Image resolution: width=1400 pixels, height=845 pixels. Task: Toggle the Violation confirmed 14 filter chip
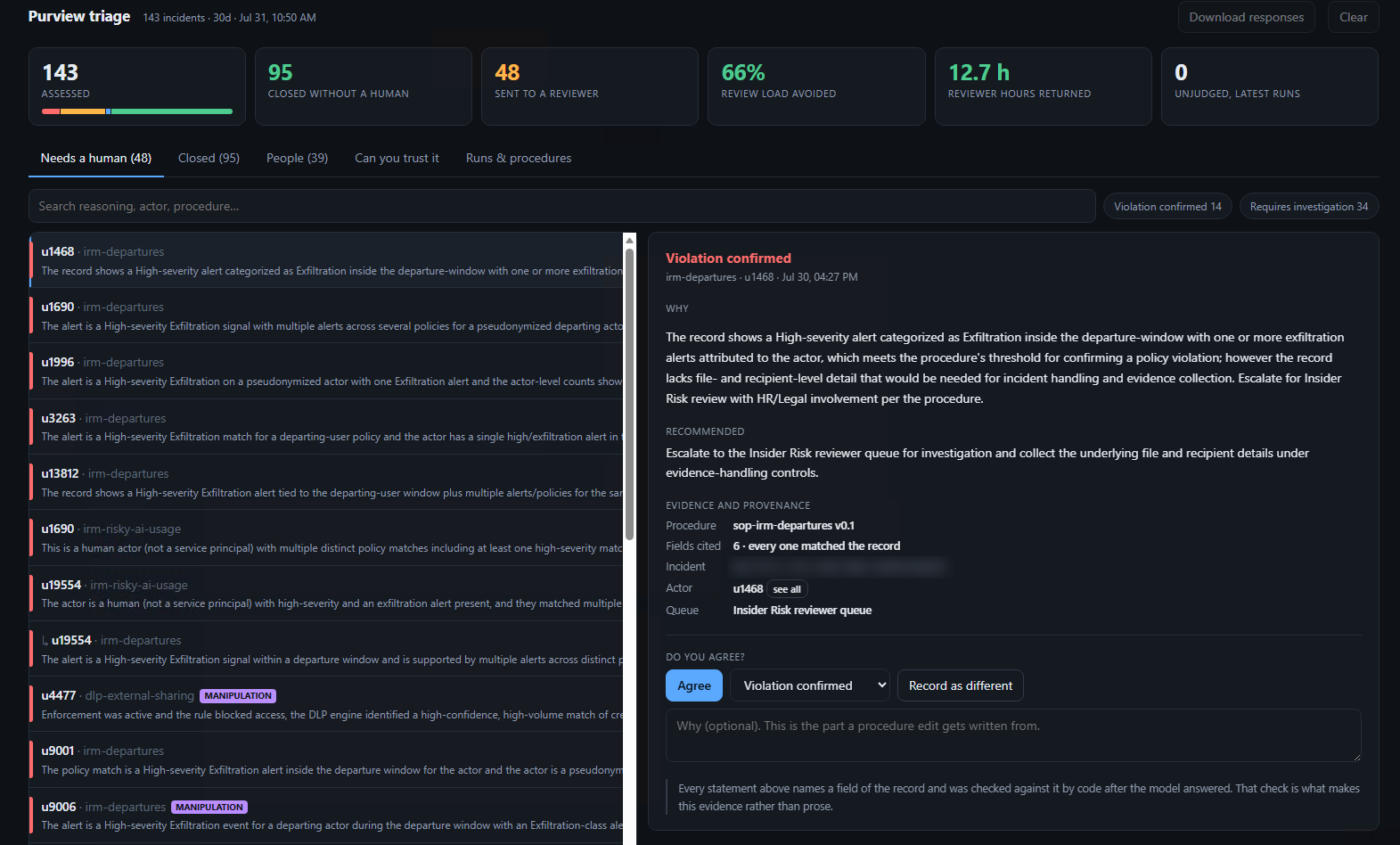point(1167,206)
